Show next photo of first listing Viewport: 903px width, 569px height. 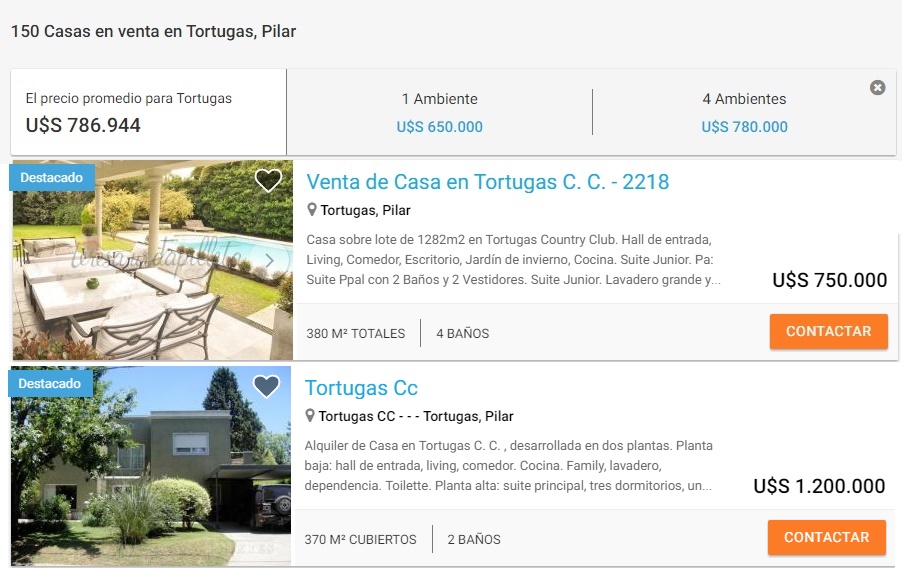coord(270,261)
